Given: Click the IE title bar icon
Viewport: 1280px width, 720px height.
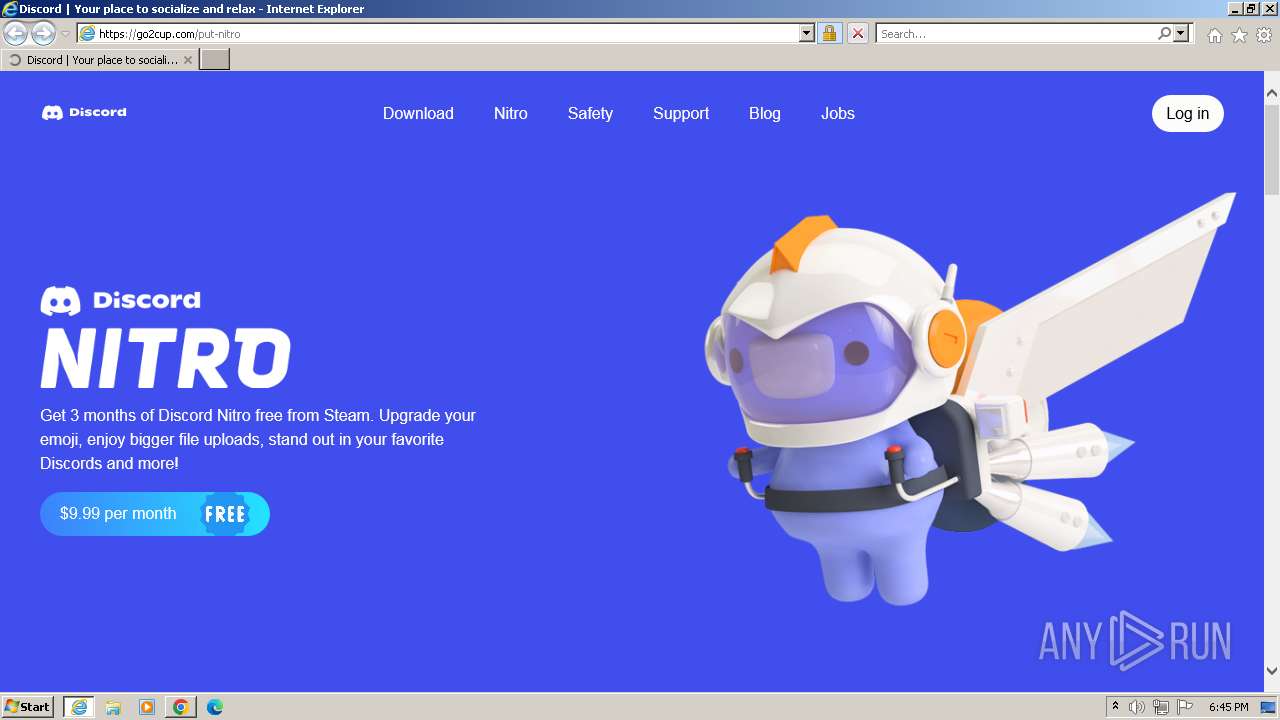Looking at the screenshot, I should pyautogui.click(x=10, y=9).
